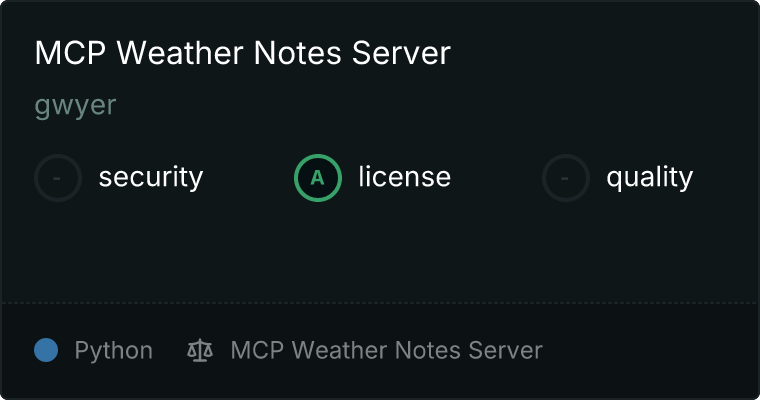Viewport: 760px width, 400px height.
Task: Click the empty quality grade circle
Action: [566, 178]
